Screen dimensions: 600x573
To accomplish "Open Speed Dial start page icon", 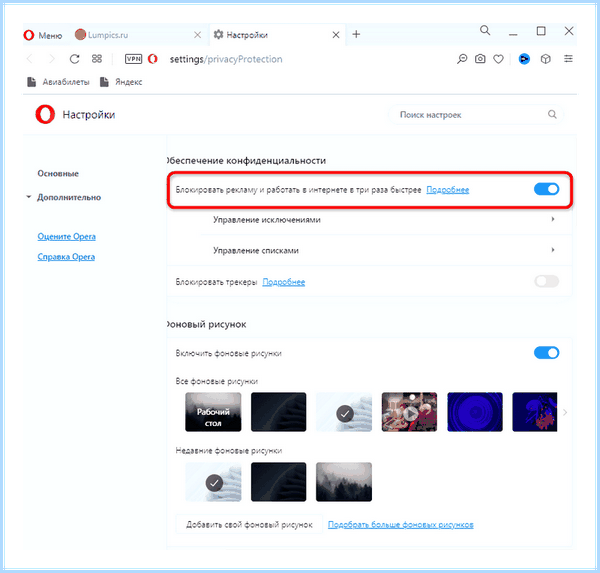I will (97, 59).
